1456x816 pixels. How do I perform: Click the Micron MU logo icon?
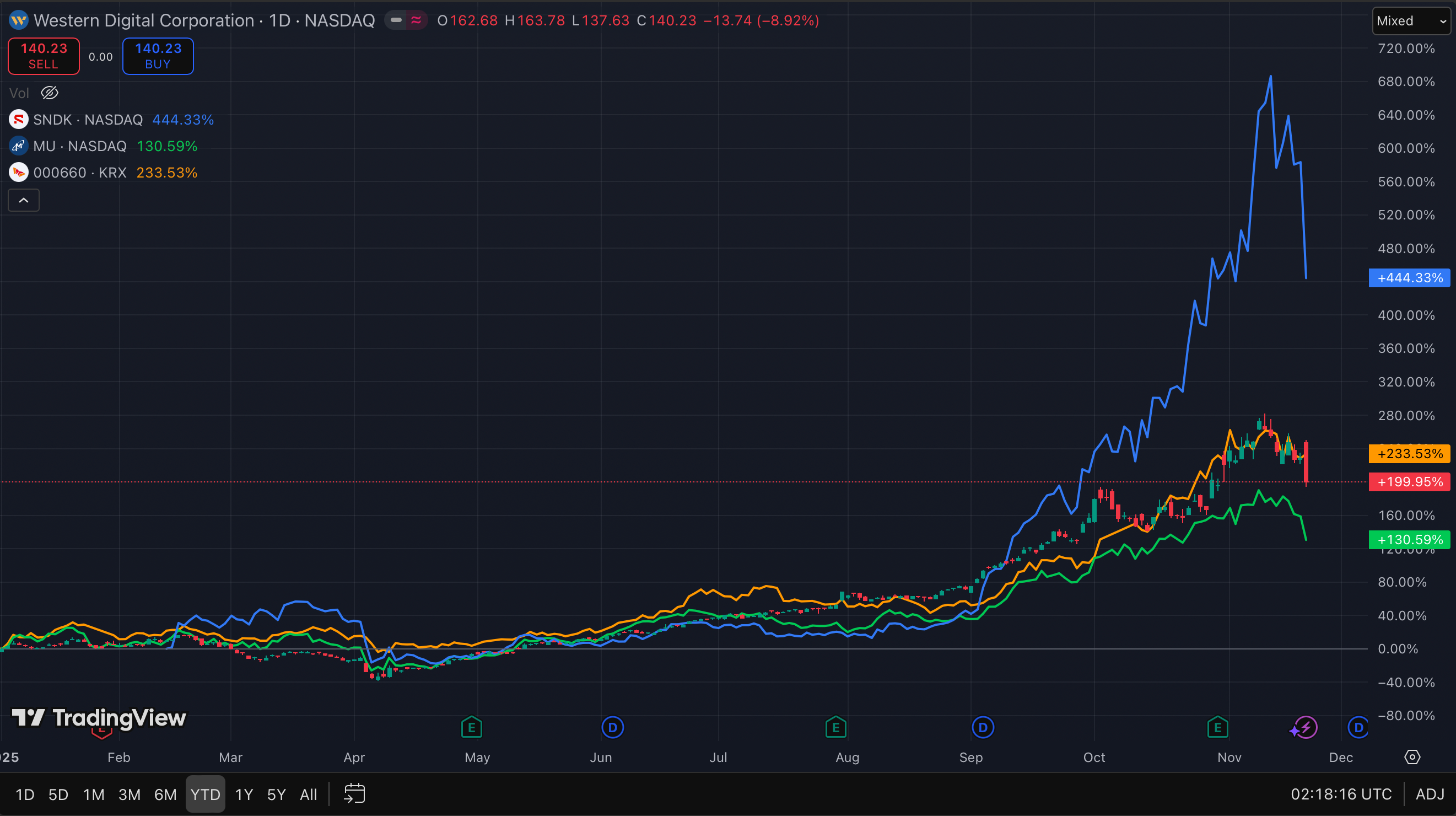point(19,146)
